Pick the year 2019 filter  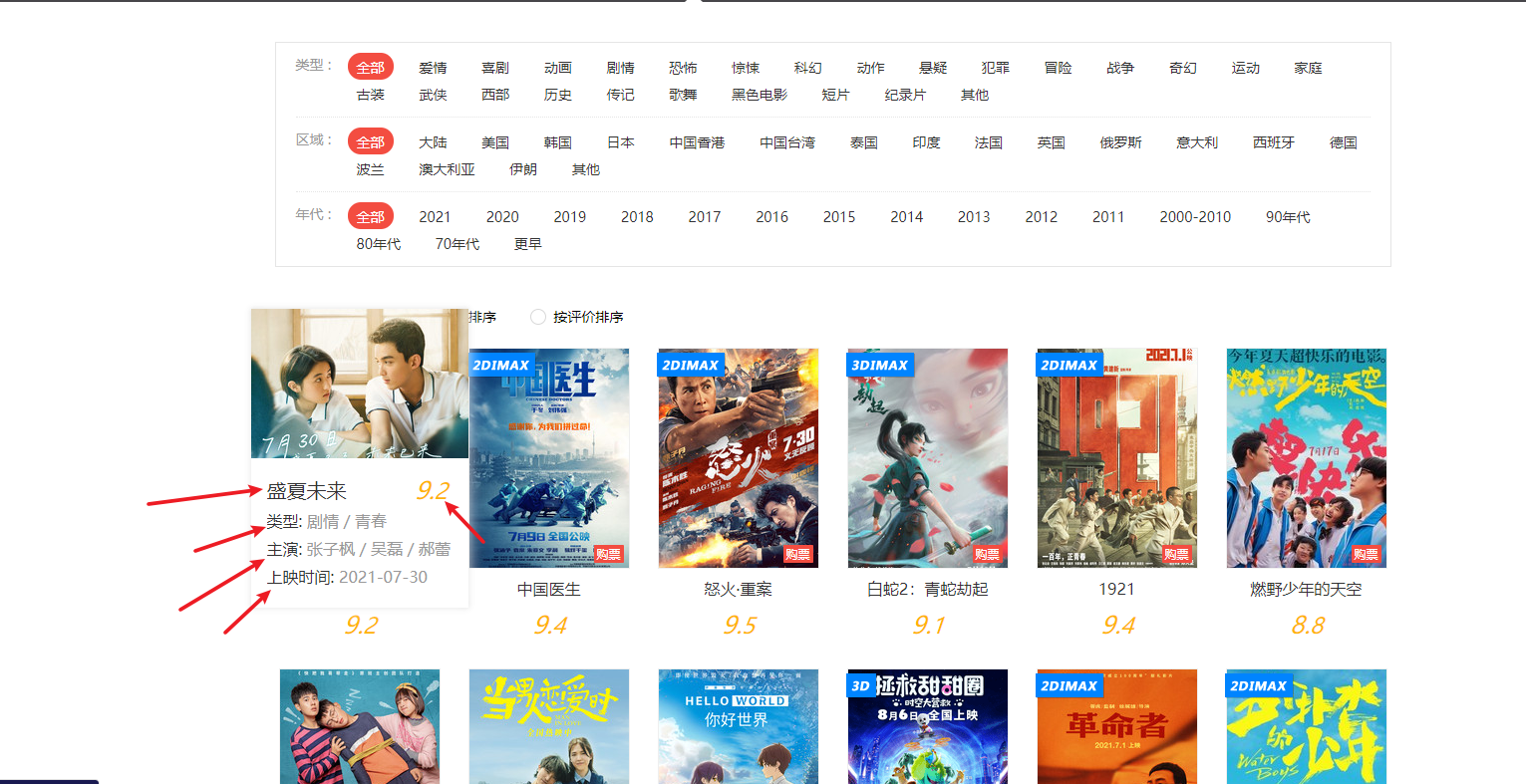(x=570, y=217)
